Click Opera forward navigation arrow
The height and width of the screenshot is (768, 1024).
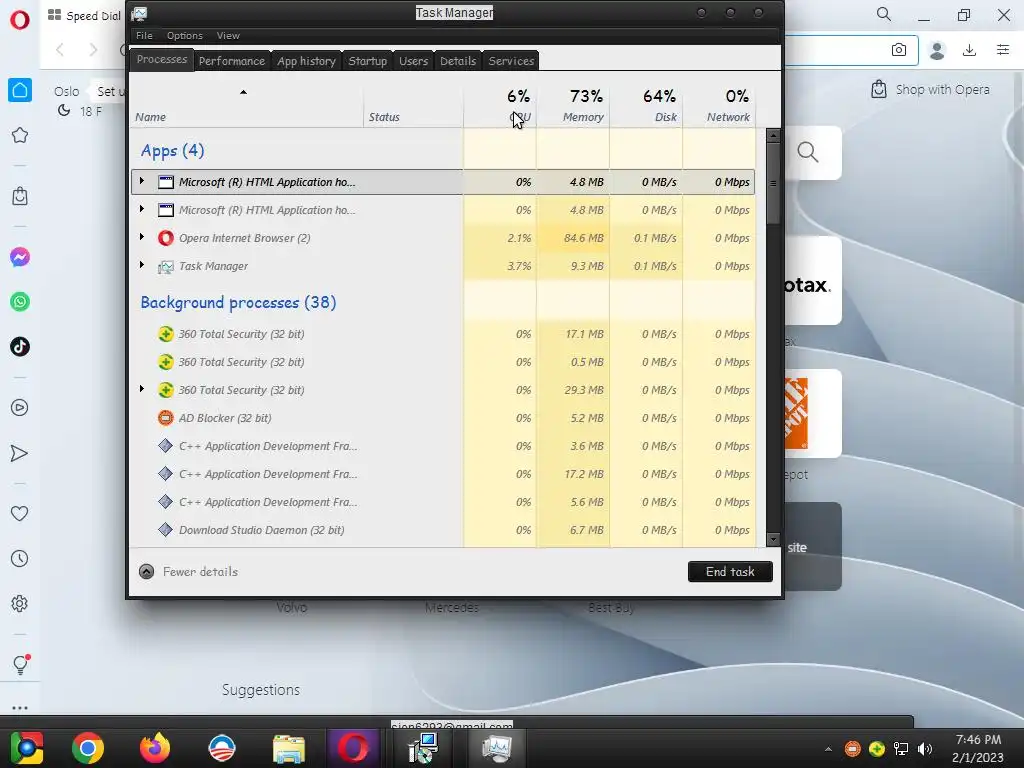pyautogui.click(x=93, y=50)
